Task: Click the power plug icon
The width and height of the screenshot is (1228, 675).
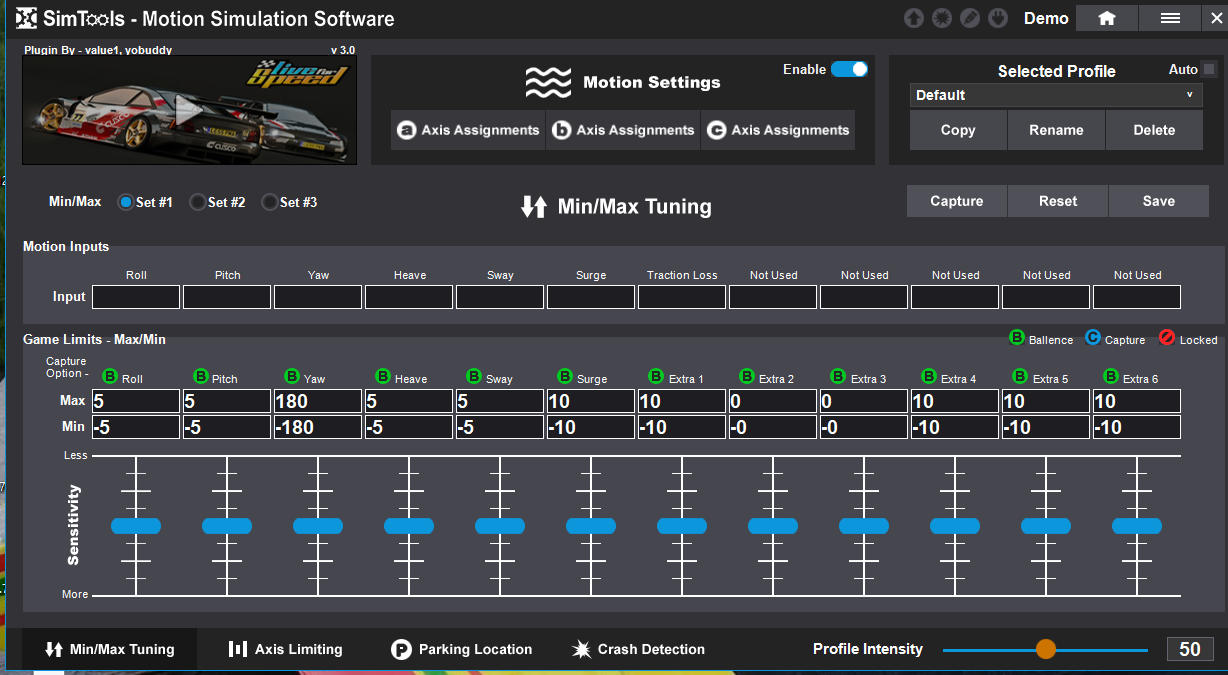Action: tap(997, 18)
